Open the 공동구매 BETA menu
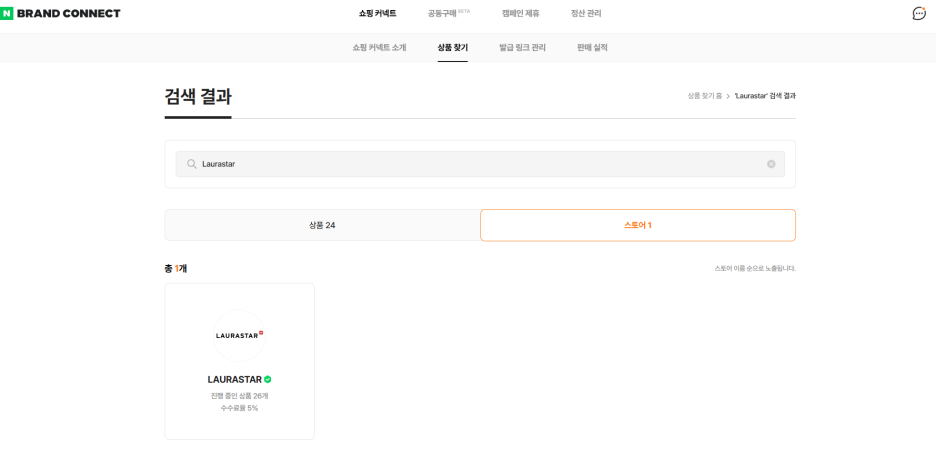The height and width of the screenshot is (460, 936). click(448, 14)
